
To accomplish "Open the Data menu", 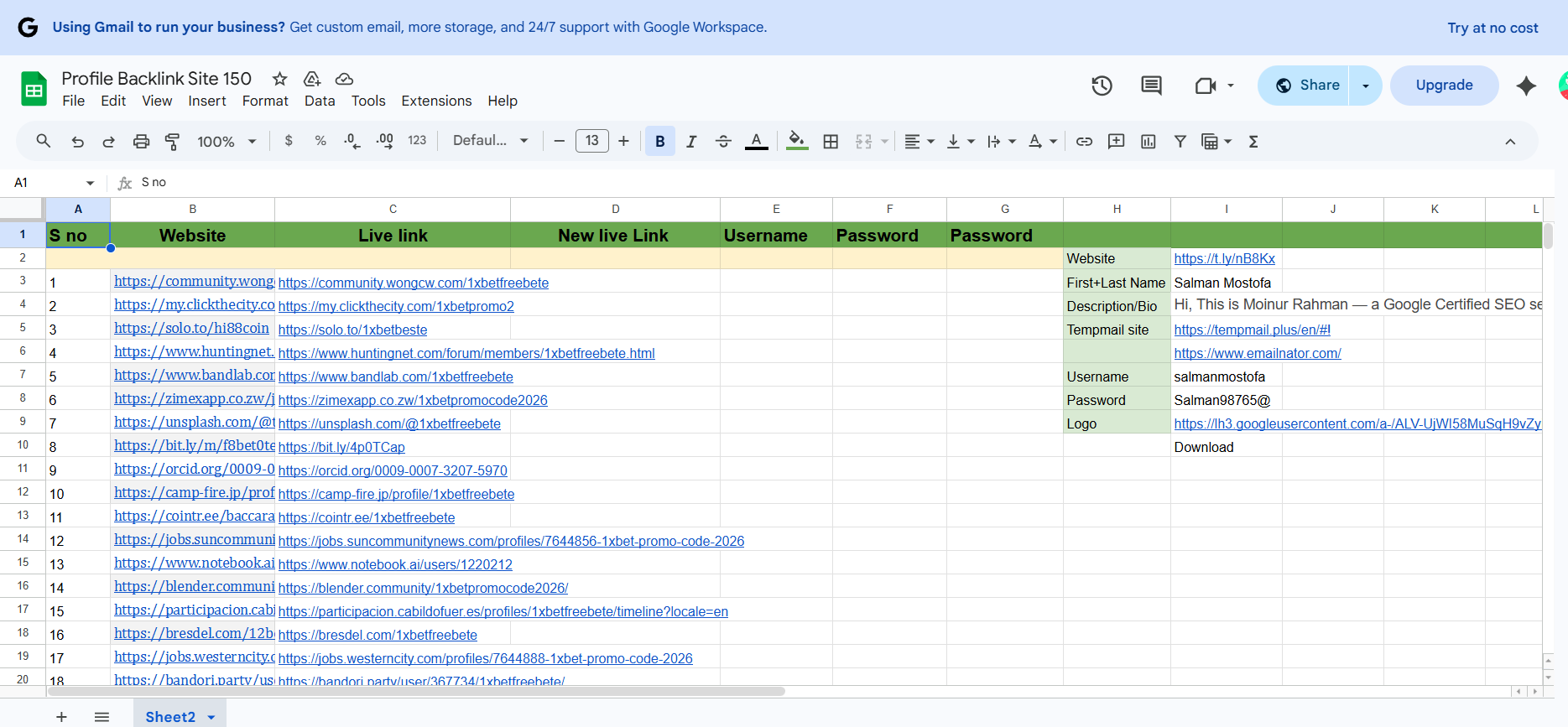I will click(320, 101).
